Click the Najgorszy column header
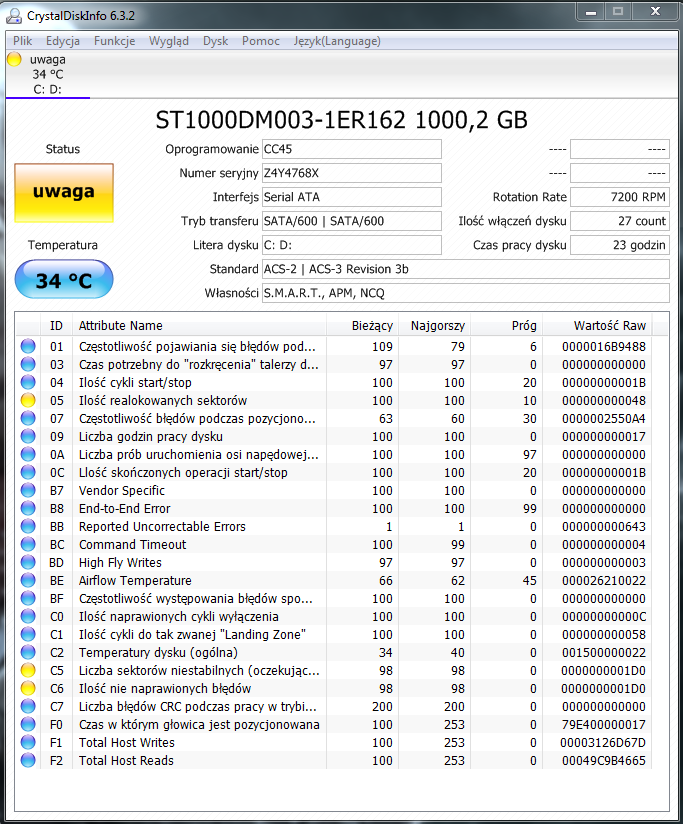The width and height of the screenshot is (683, 827). (x=435, y=325)
